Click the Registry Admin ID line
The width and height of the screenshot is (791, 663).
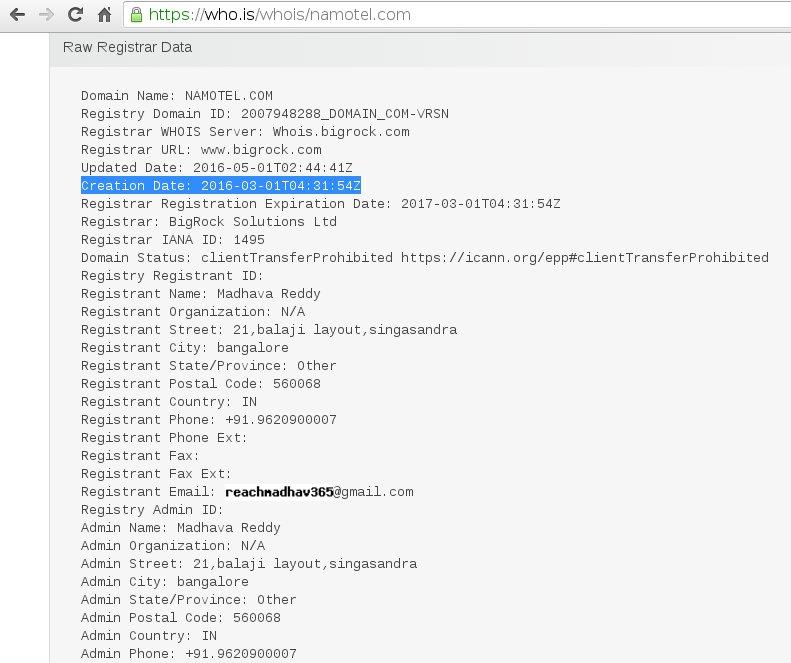pyautogui.click(x=152, y=510)
